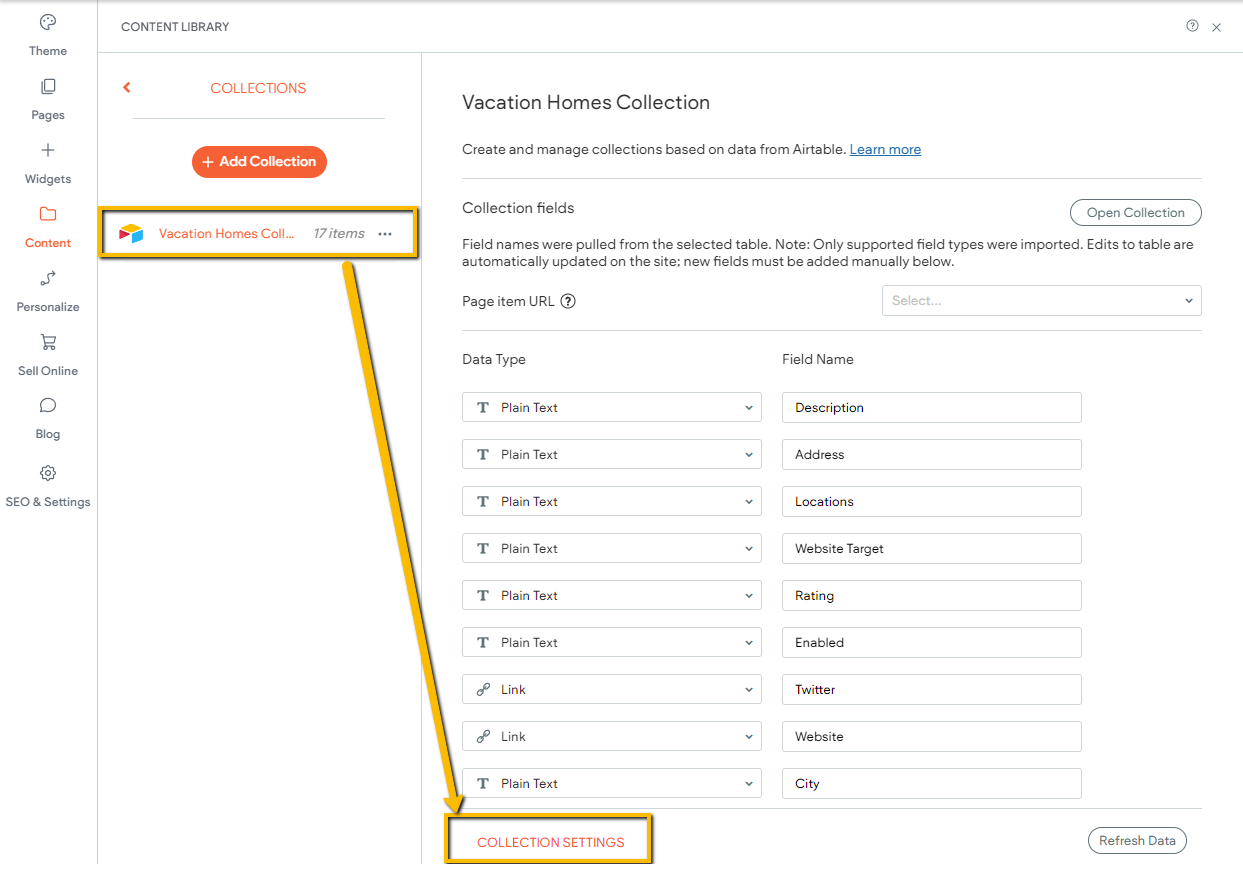Click the help icon in the header
The image size is (1243, 877).
[1192, 26]
